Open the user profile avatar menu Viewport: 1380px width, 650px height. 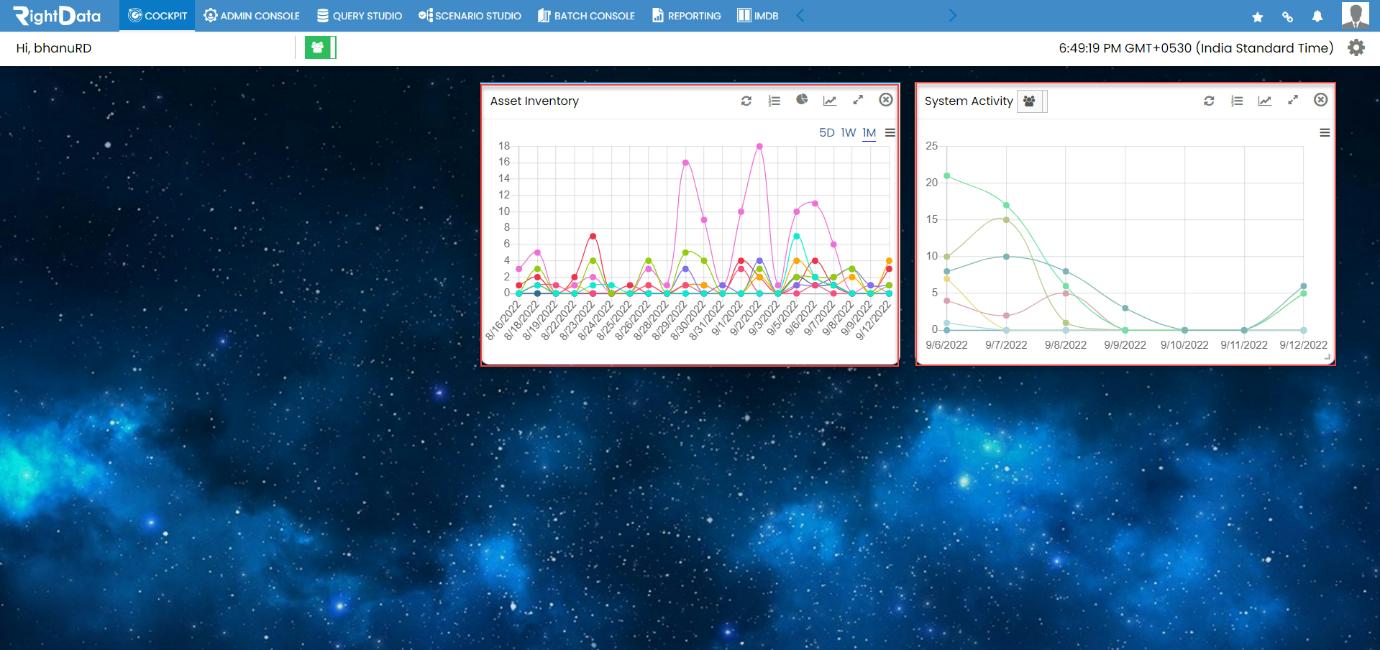point(1355,15)
